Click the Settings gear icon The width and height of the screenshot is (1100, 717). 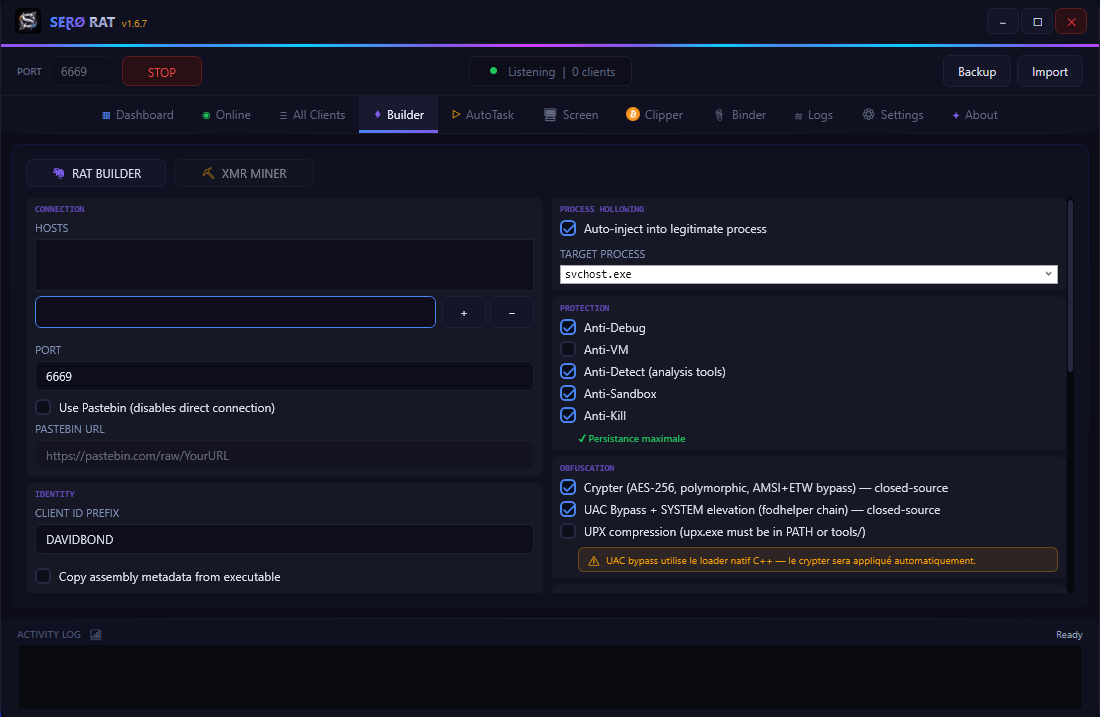click(868, 114)
